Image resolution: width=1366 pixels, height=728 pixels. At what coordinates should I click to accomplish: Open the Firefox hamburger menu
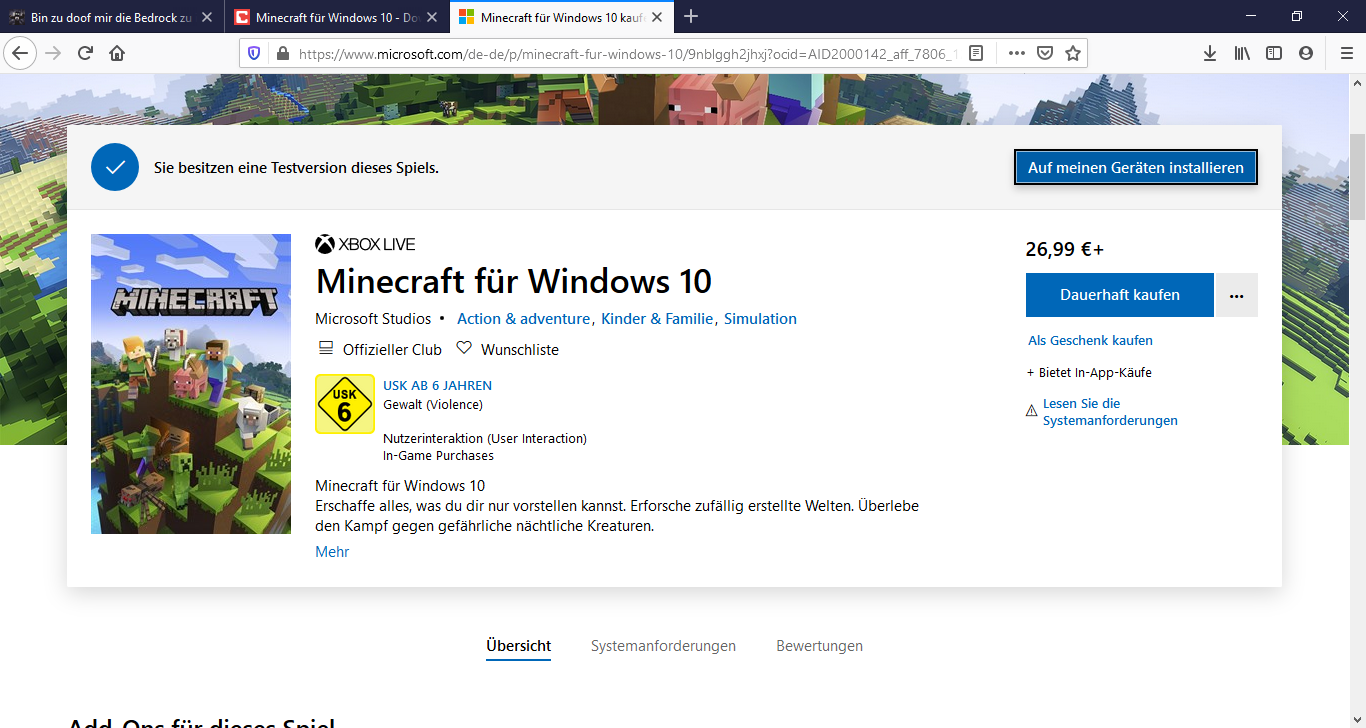[x=1346, y=53]
